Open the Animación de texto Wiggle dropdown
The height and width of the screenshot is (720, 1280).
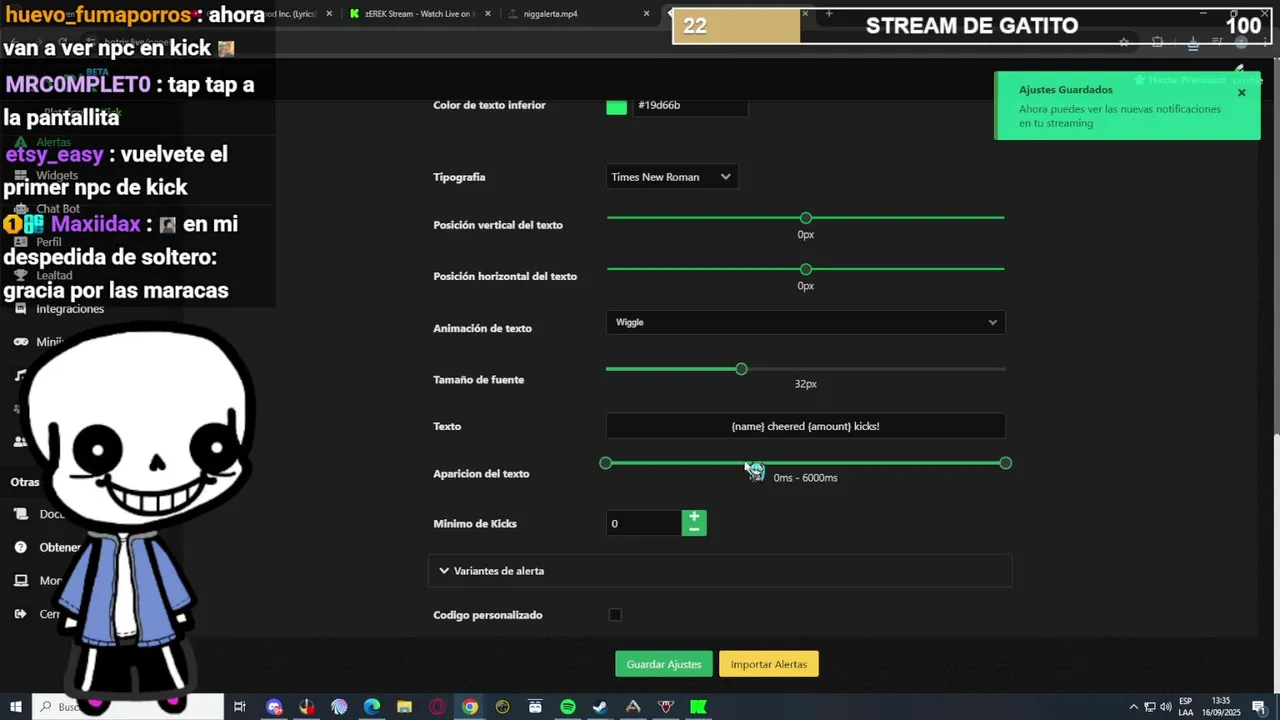click(805, 322)
